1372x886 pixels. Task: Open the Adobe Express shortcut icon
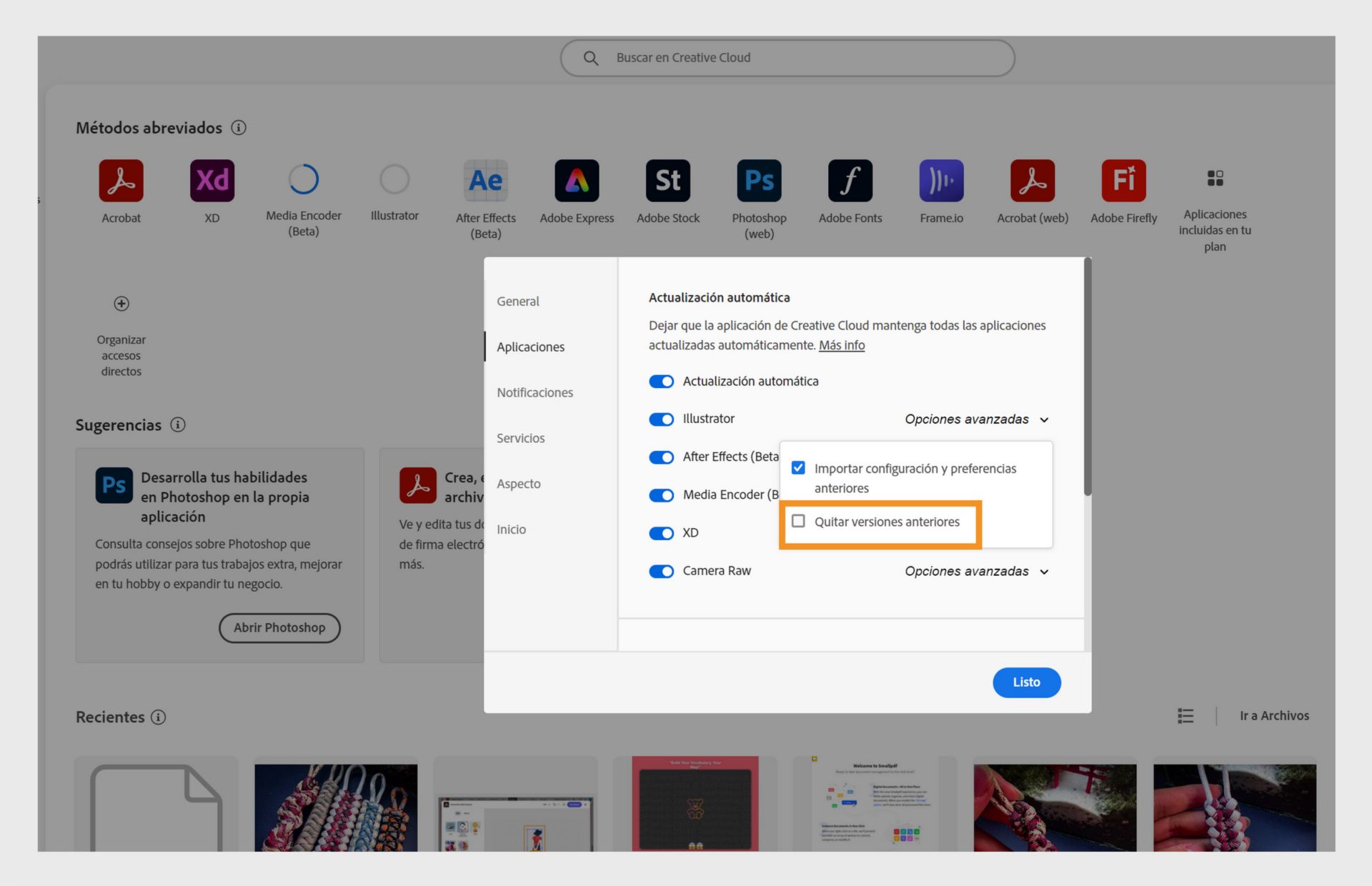(x=577, y=181)
